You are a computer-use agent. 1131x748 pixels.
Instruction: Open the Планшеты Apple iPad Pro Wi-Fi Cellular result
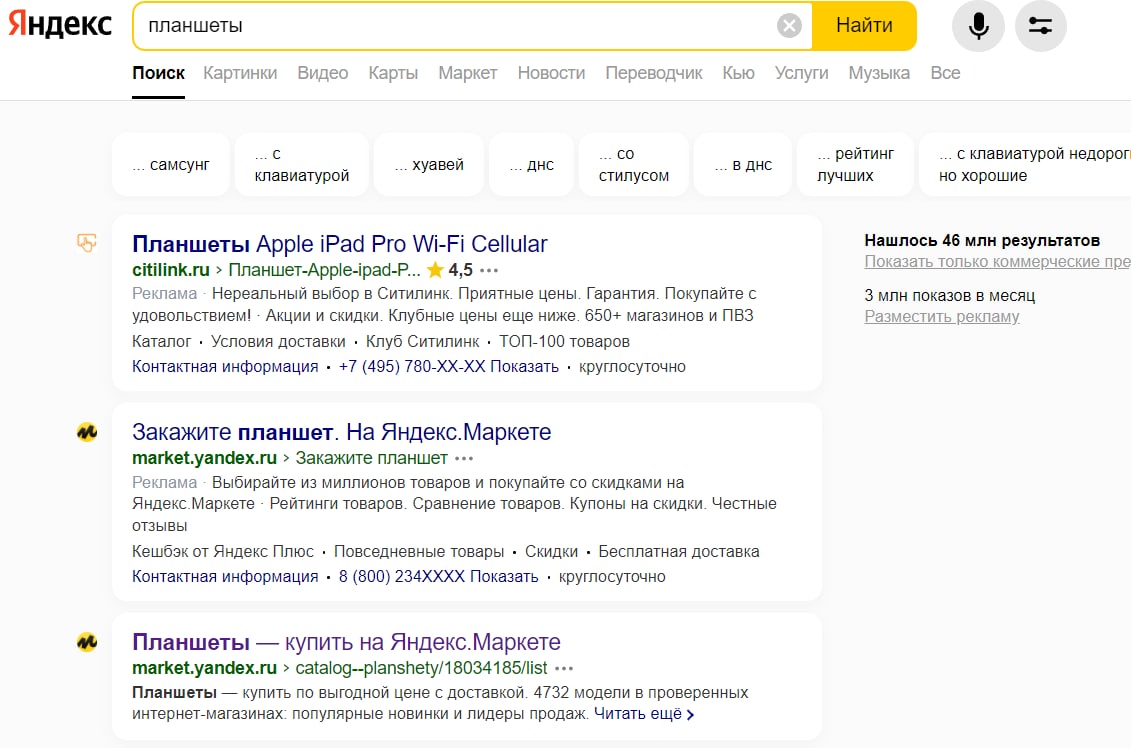coord(340,244)
